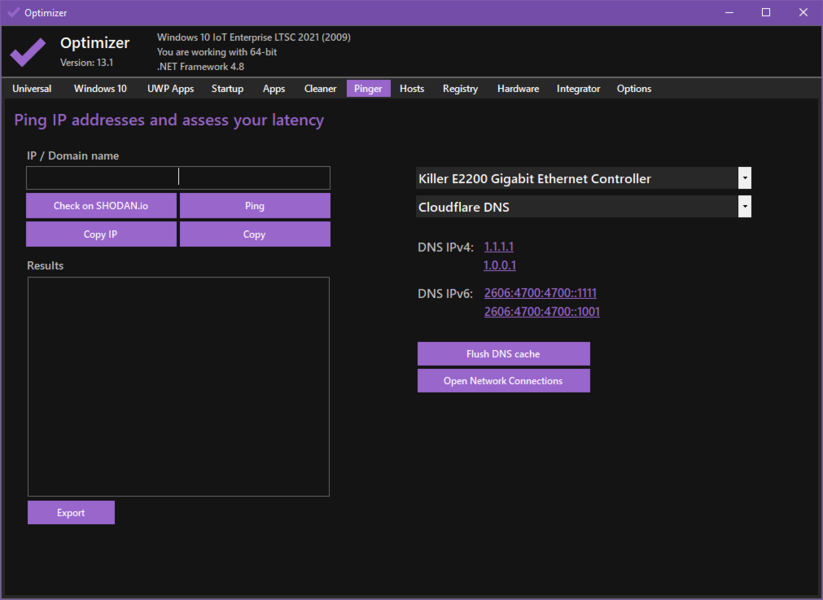823x600 pixels.
Task: Switch to the Registry tab
Action: pyautogui.click(x=460, y=88)
